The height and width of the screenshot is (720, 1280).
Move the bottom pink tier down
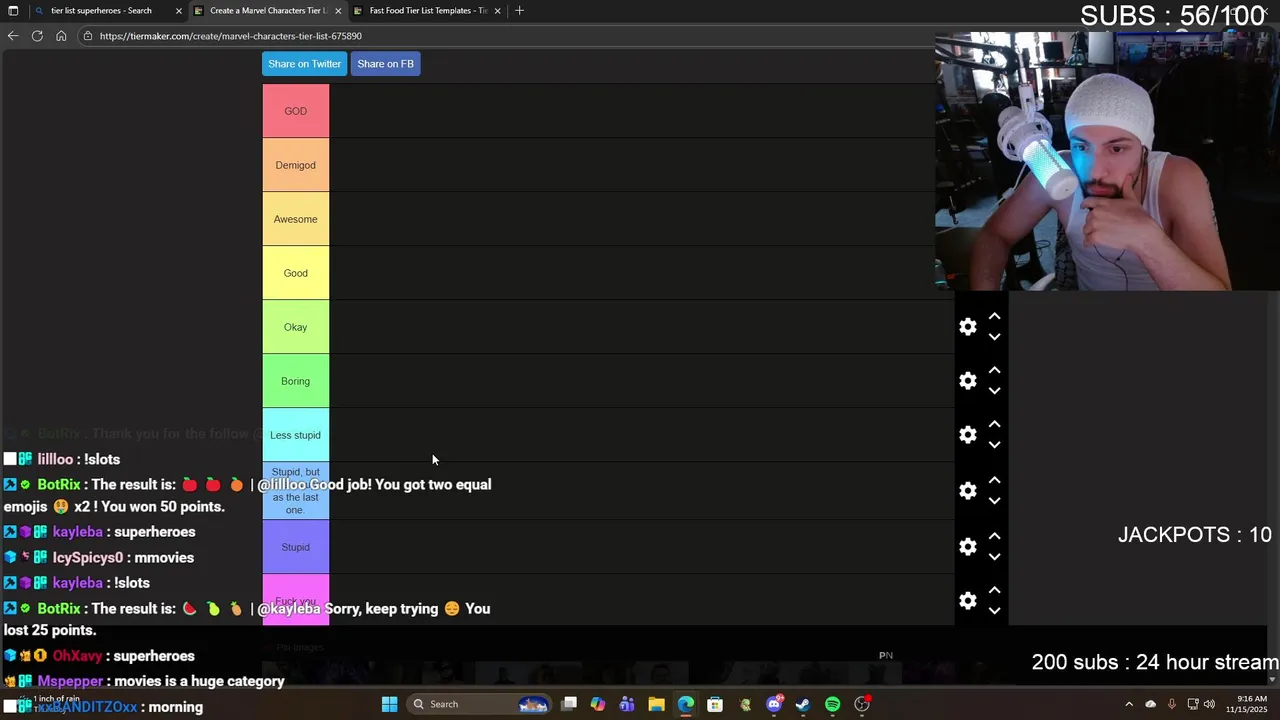coord(994,611)
